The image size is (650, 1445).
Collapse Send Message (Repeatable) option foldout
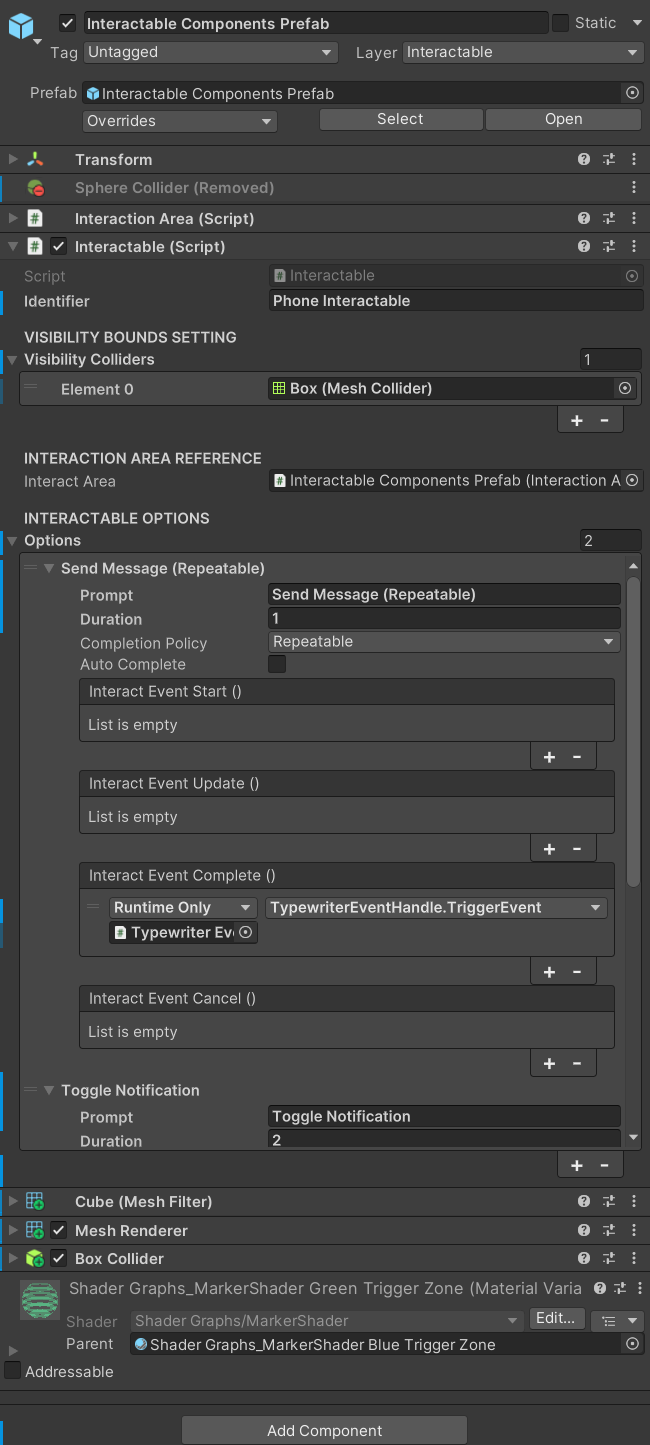[x=49, y=568]
